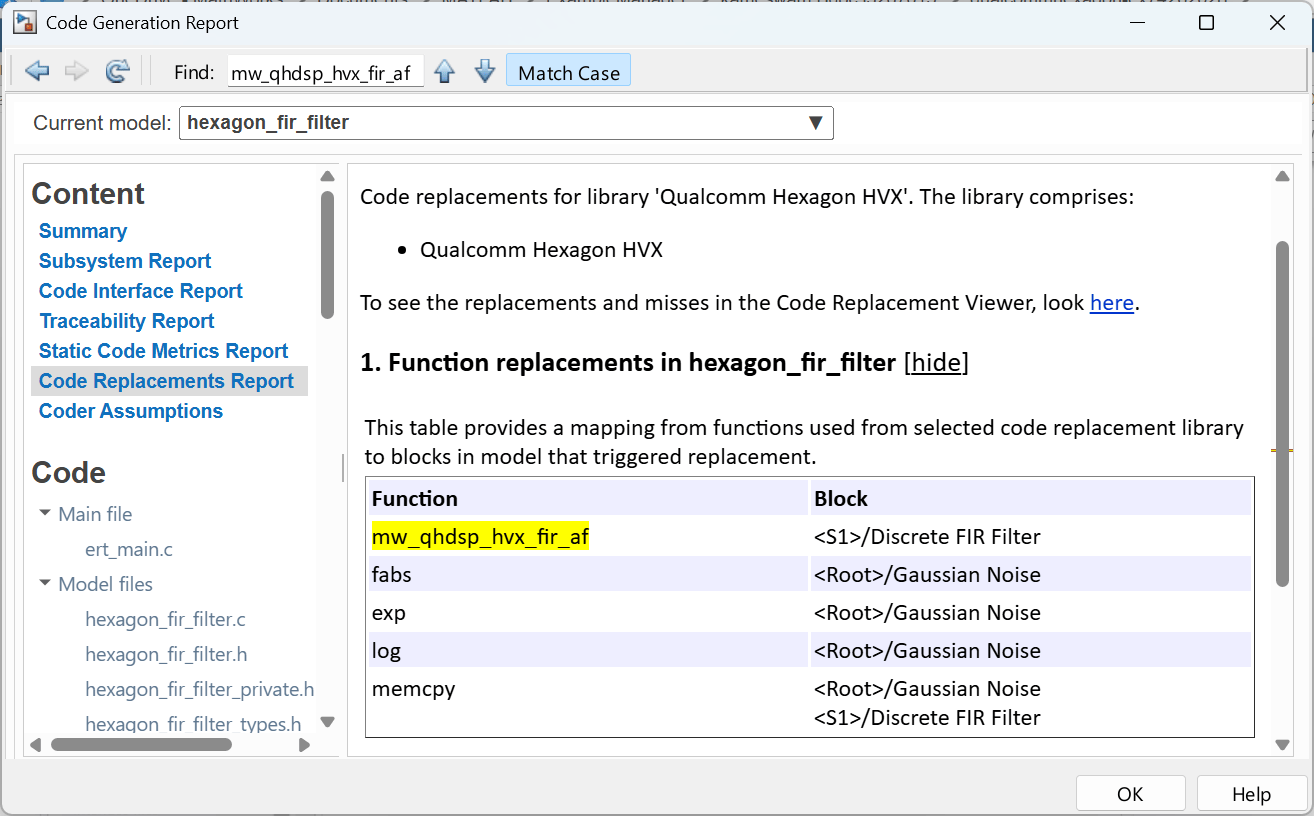Image resolution: width=1314 pixels, height=816 pixels.
Task: Open hexagon_fir_filter_types.h file
Action: pyautogui.click(x=193, y=724)
